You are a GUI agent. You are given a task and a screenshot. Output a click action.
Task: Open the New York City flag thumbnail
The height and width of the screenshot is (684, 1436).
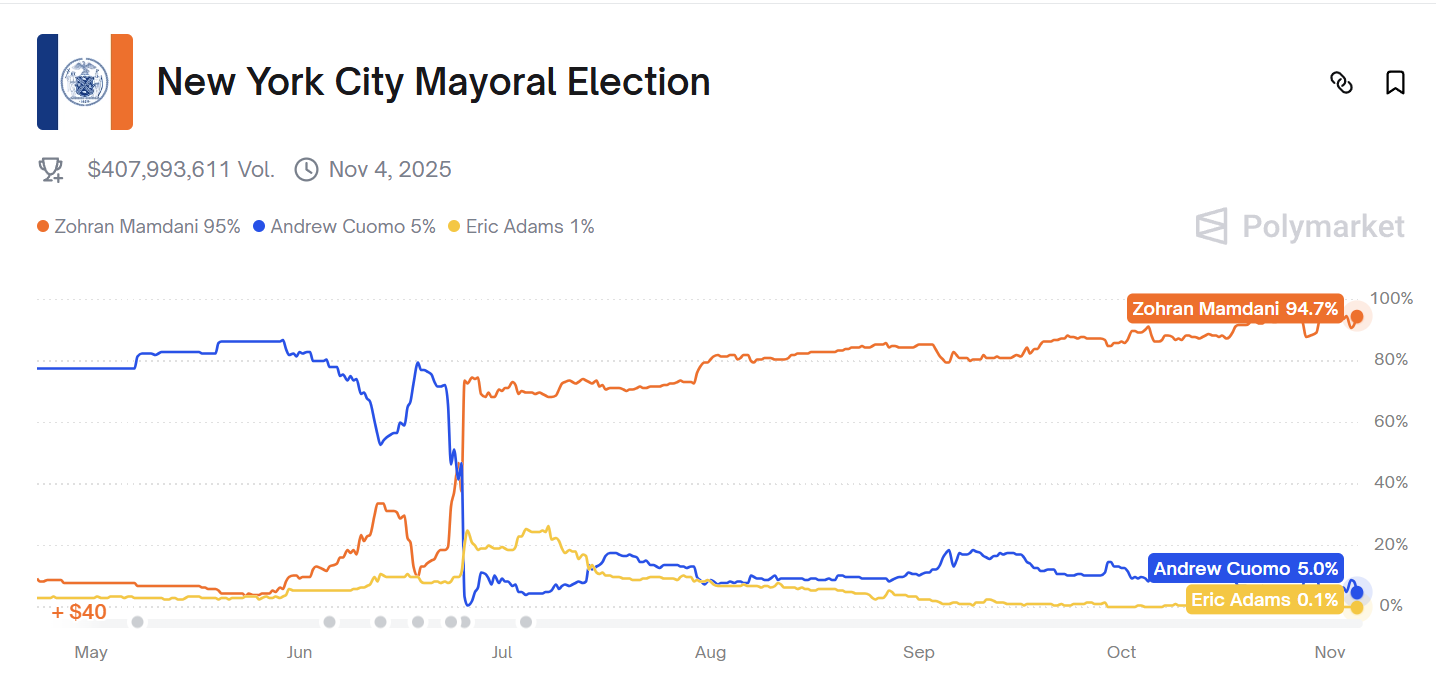point(85,82)
